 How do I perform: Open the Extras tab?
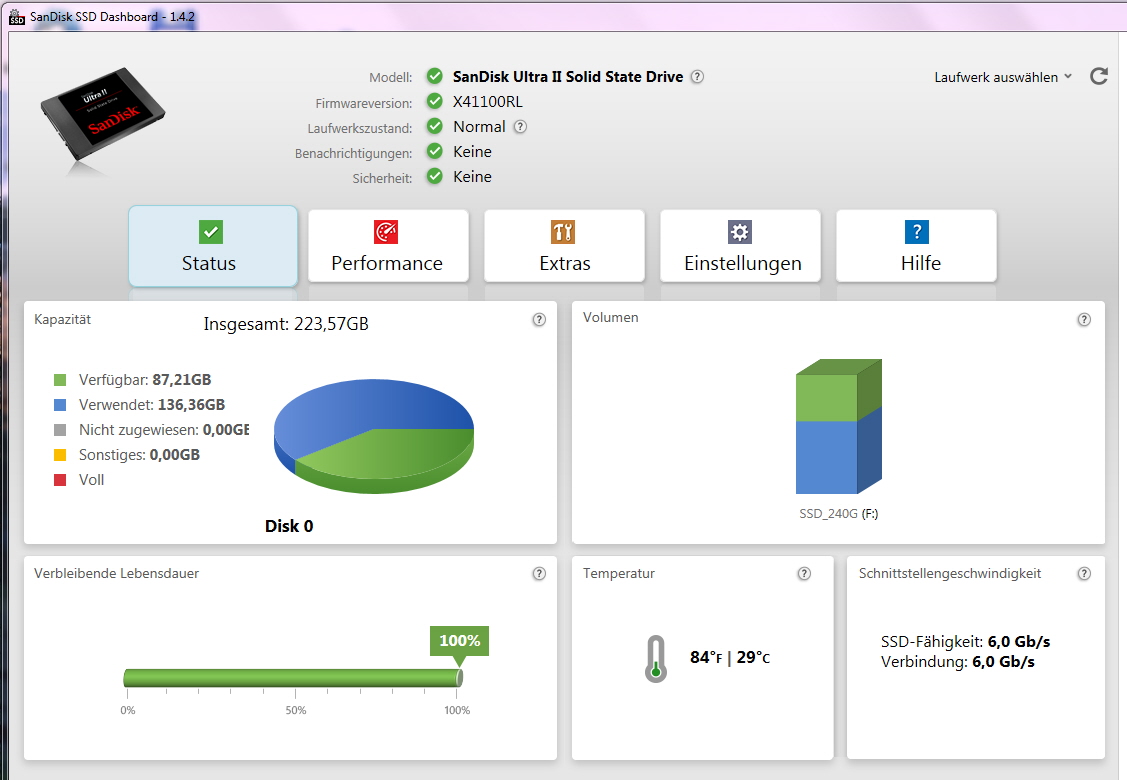tap(564, 246)
